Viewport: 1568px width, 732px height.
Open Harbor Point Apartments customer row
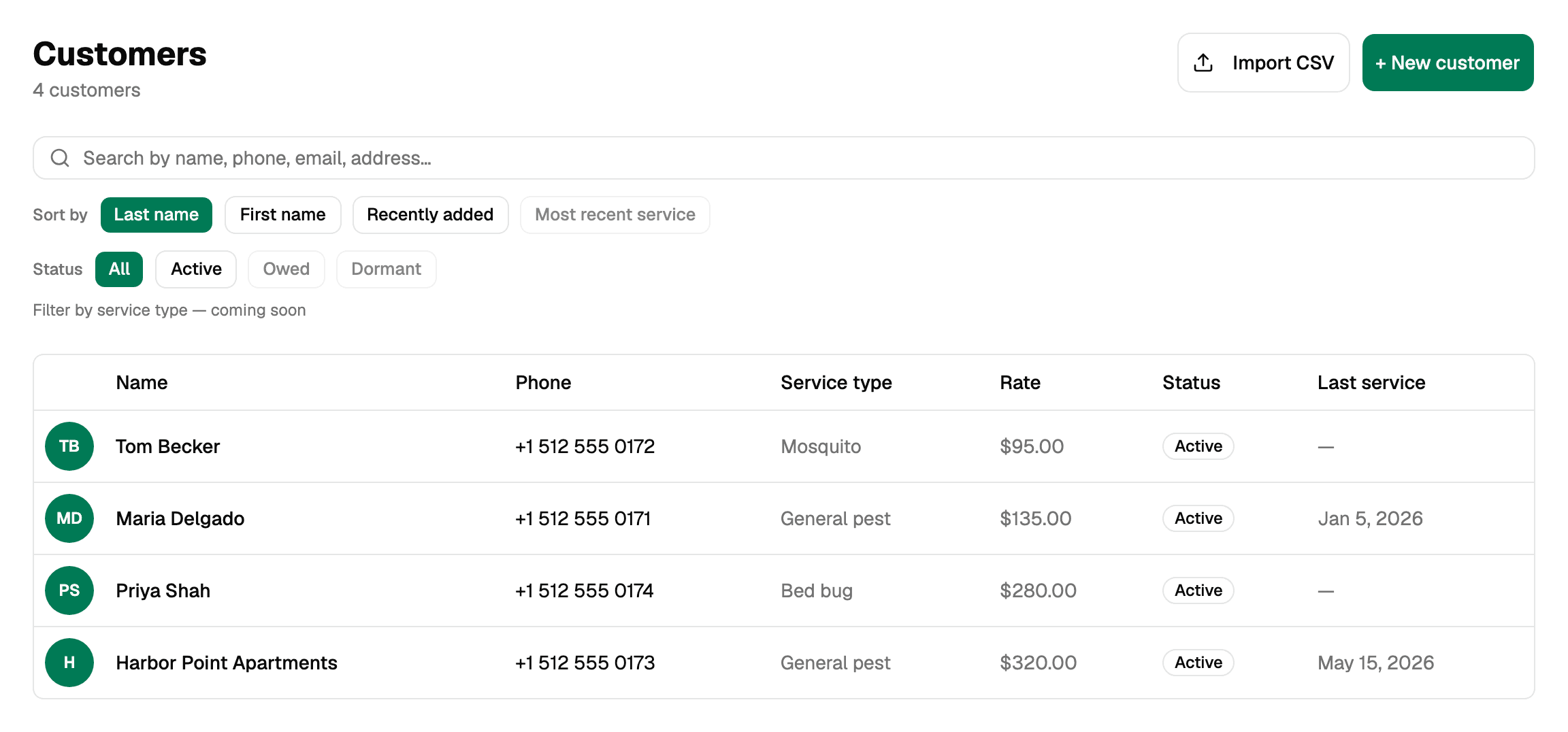(x=784, y=663)
